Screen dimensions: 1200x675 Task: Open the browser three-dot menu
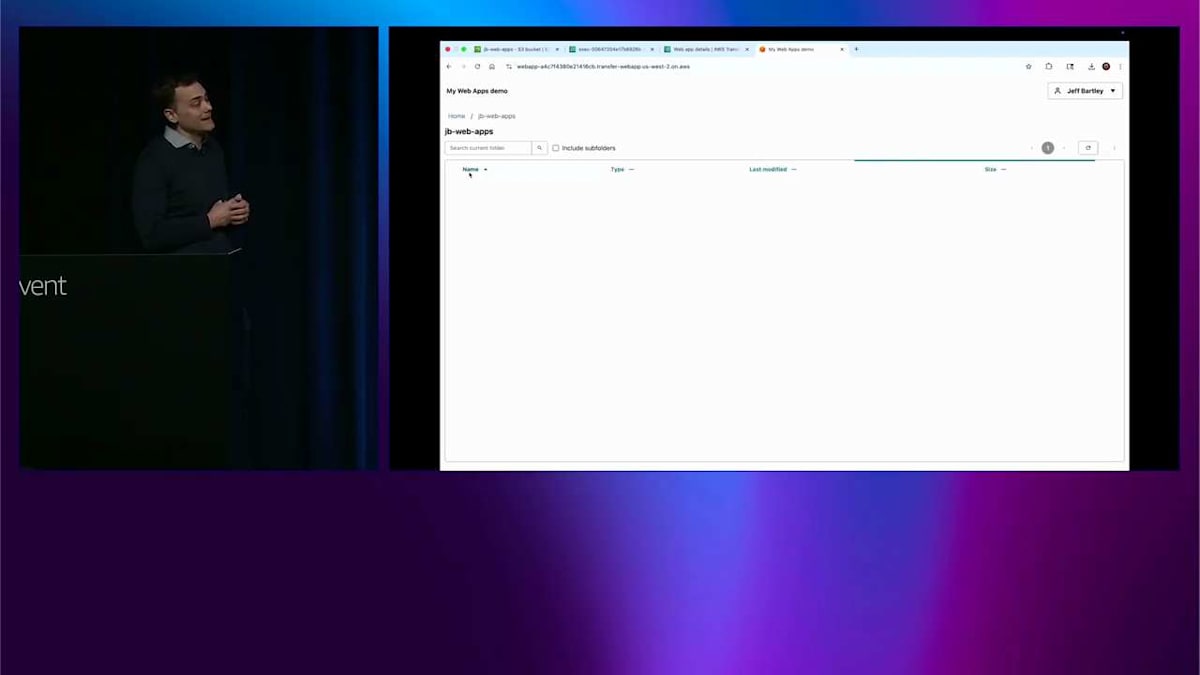(1120, 67)
